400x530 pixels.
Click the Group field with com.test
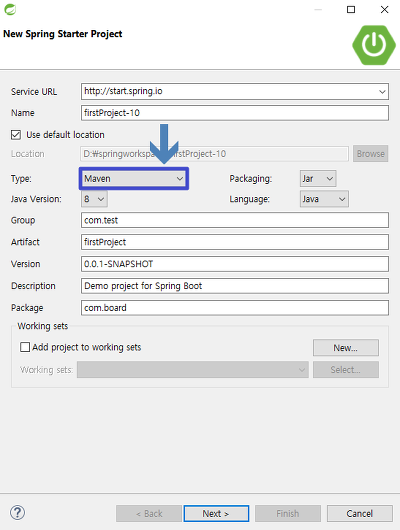[x=235, y=220]
